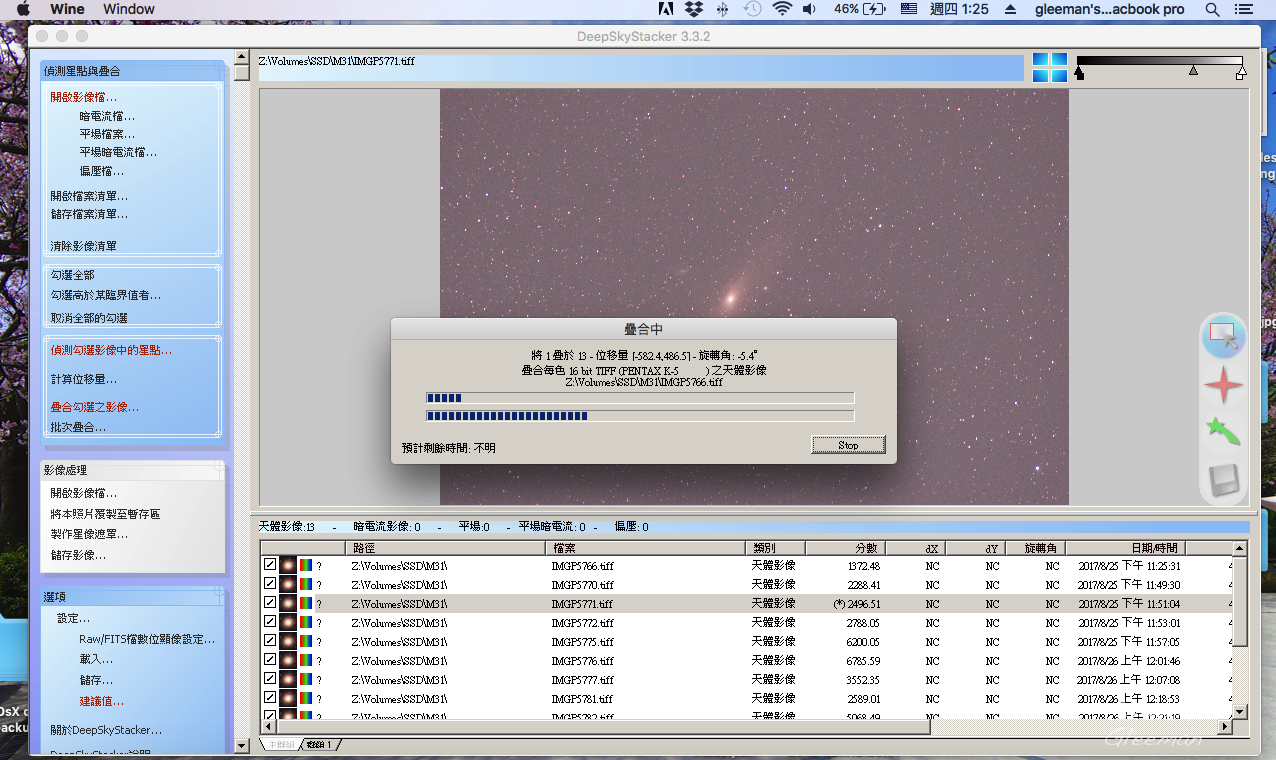Screen dimensions: 1276x760
Task: Open the Wi-Fi status menu
Action: click(781, 9)
